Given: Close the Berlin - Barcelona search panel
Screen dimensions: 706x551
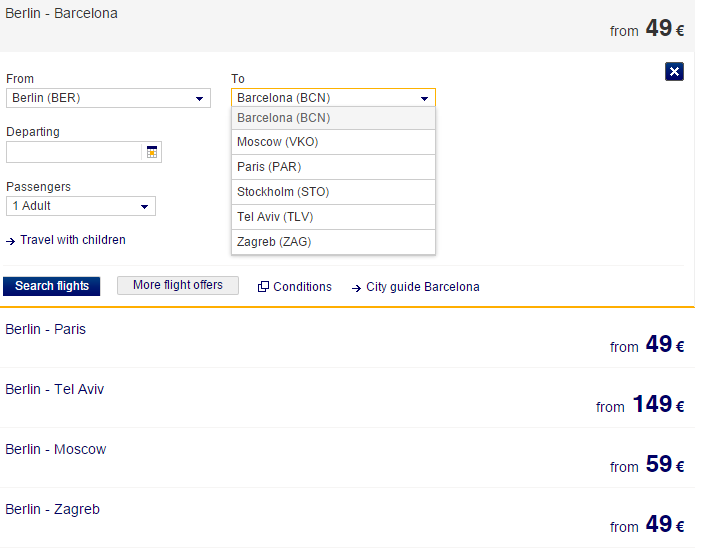Looking at the screenshot, I should click(x=674, y=71).
